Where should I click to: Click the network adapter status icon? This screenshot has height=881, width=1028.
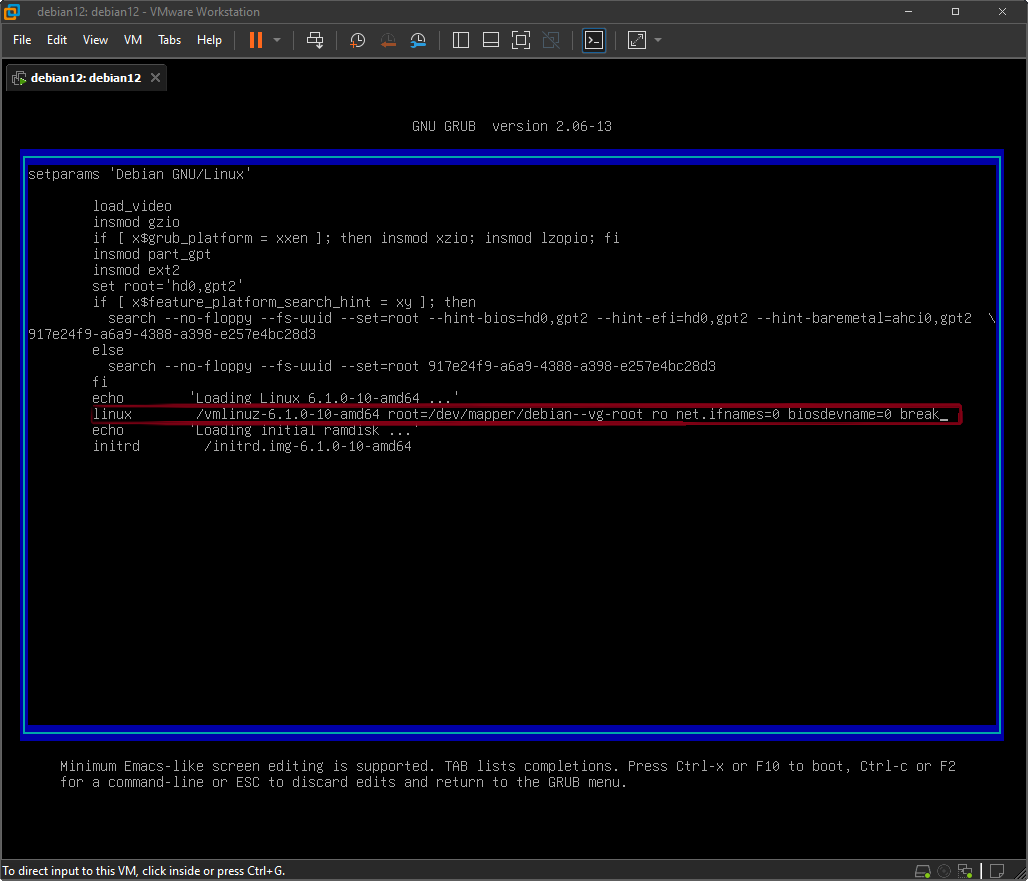pos(965,871)
